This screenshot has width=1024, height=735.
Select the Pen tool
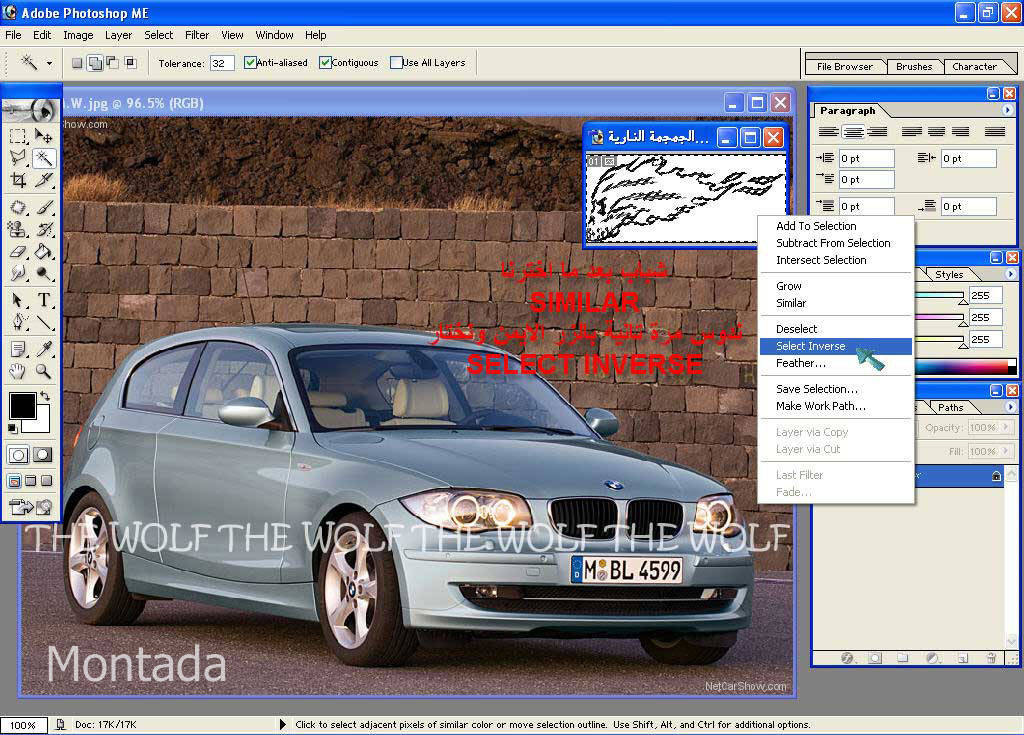click(x=18, y=322)
